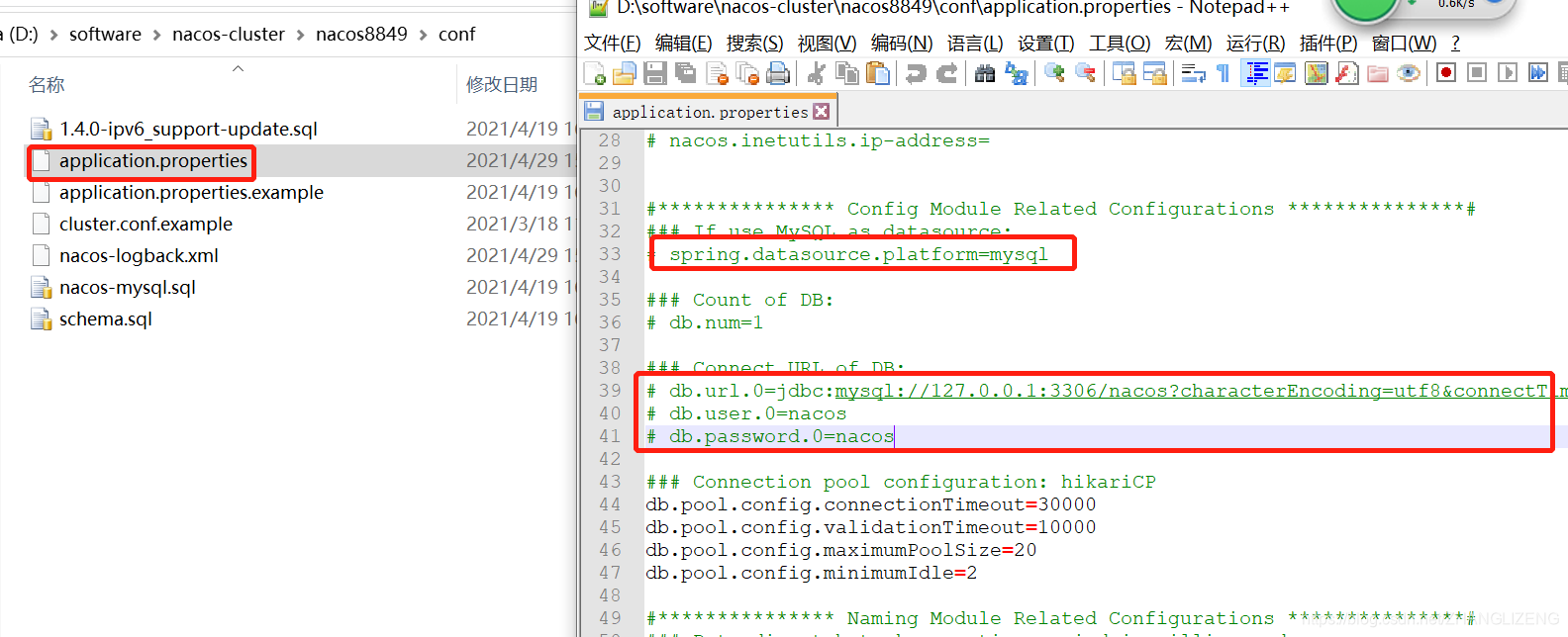Create a new file in Notepad++
Viewport: 1568px width, 637px height.
tap(595, 73)
